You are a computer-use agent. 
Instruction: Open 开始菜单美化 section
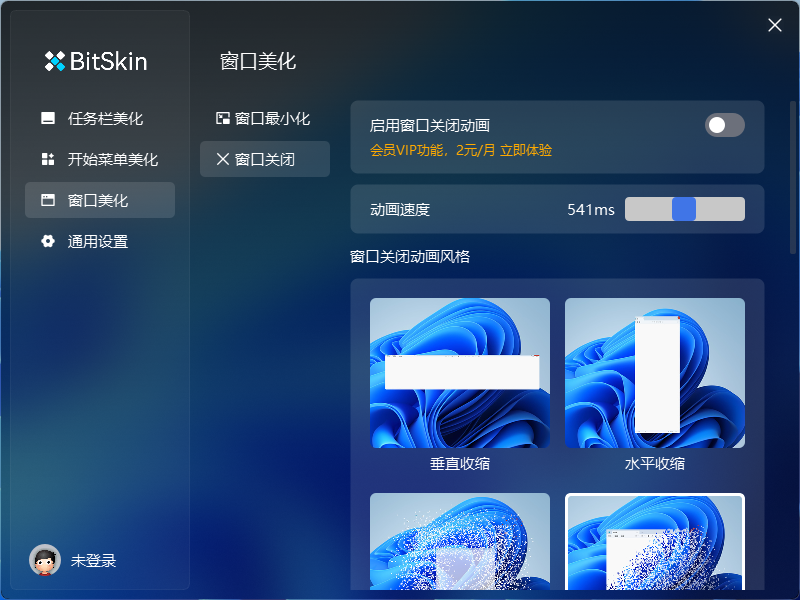[100, 159]
